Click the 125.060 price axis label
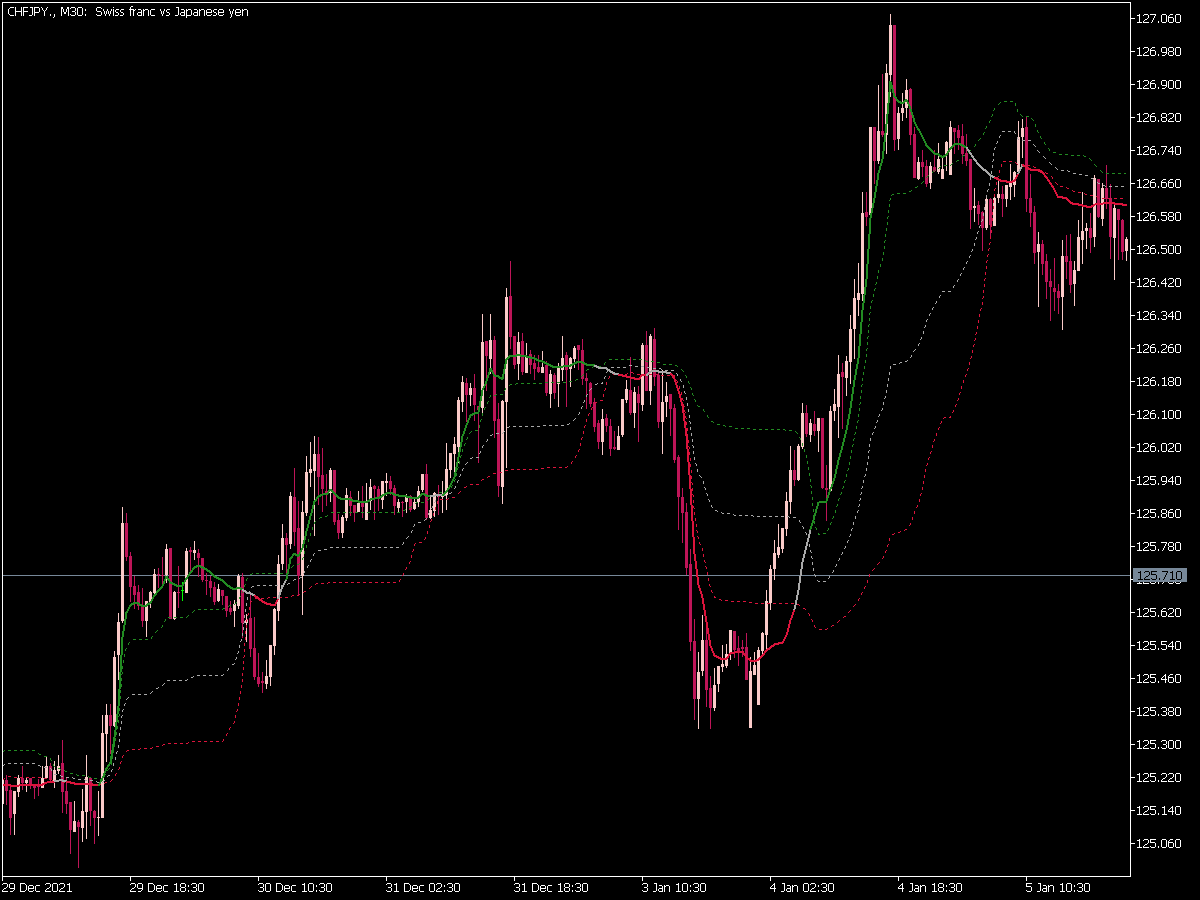The width and height of the screenshot is (1200, 900). (1158, 844)
